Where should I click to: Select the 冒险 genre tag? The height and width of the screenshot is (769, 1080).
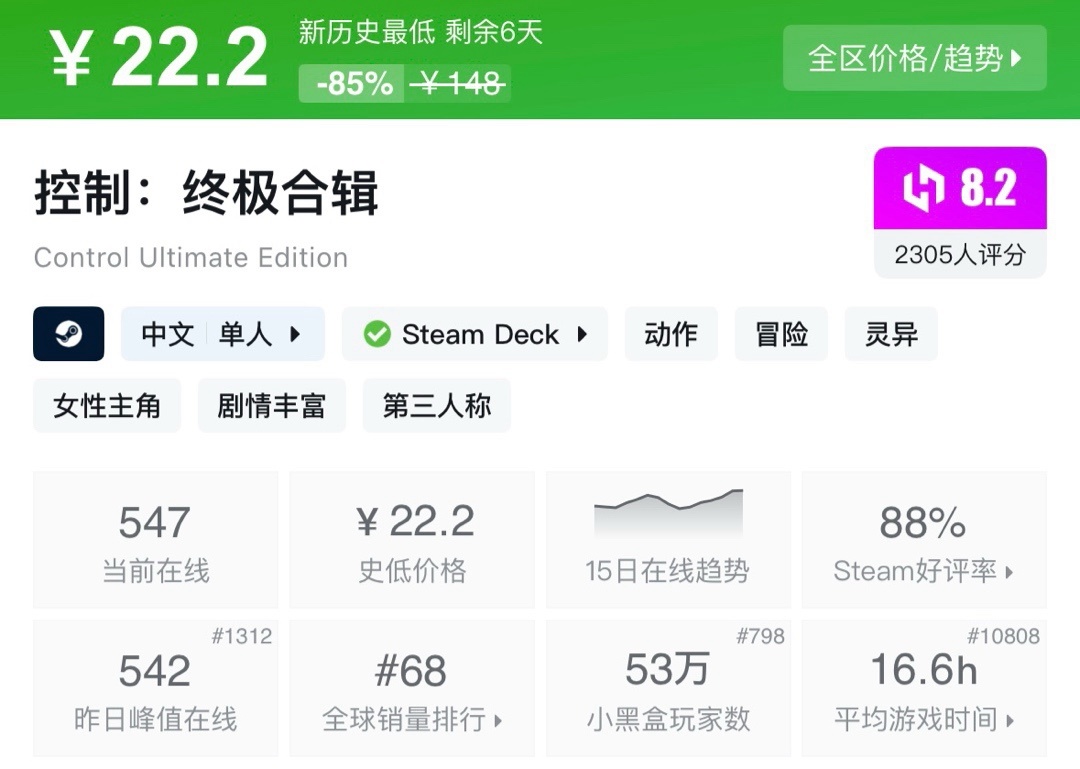[782, 334]
